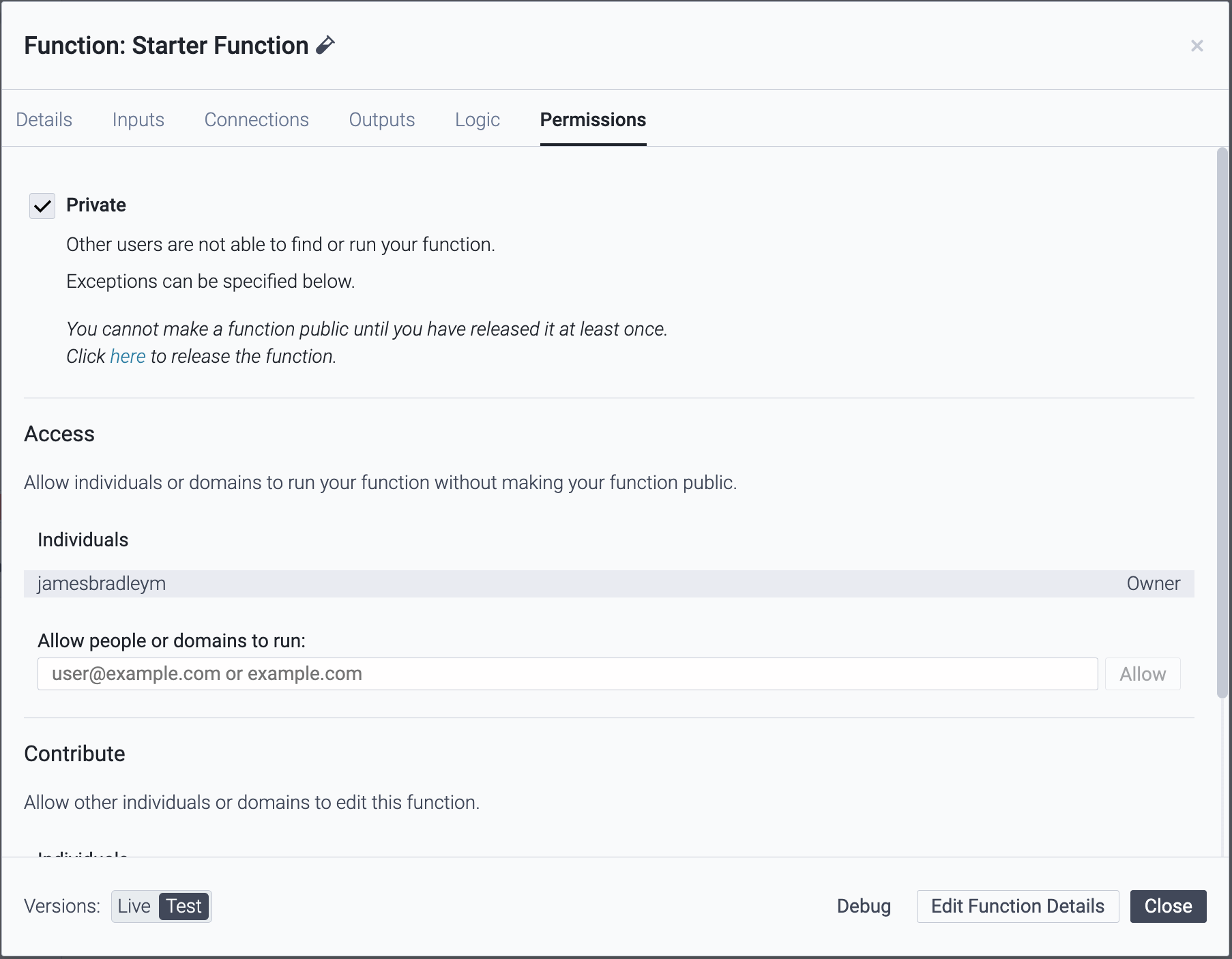Click the Allow button
Viewport: 1232px width, 959px height.
point(1143,674)
